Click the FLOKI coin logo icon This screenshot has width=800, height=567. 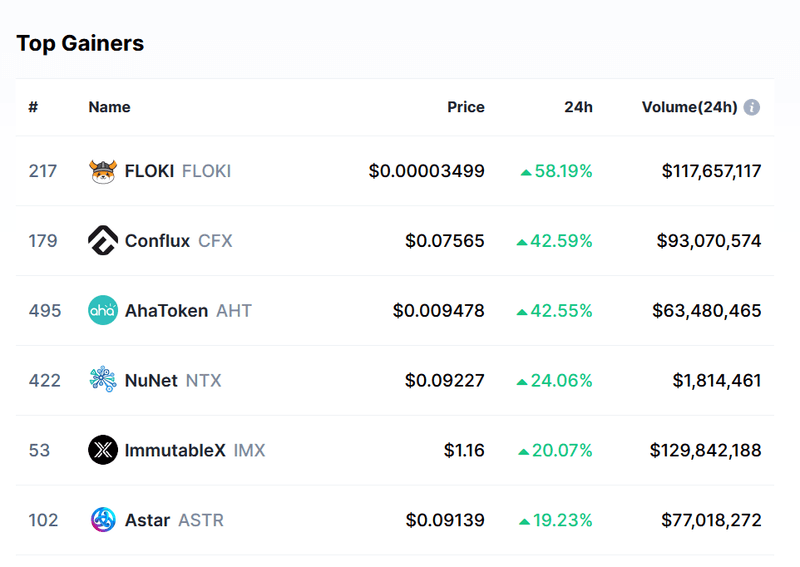(103, 171)
